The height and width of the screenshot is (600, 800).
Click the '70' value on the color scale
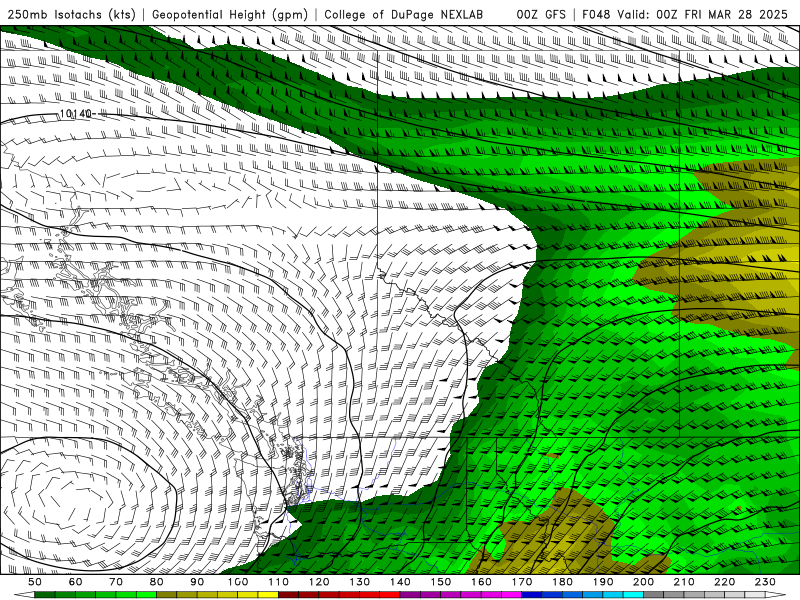tap(116, 582)
